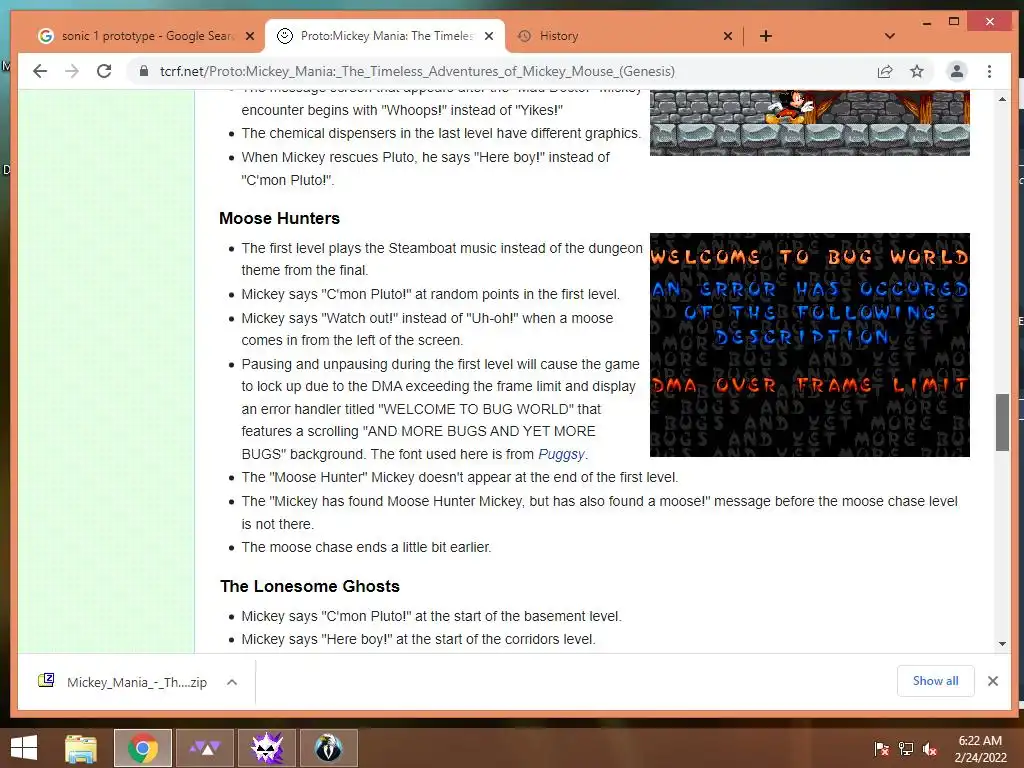Open the spiky purple face taskbar app
This screenshot has height=768, width=1024.
[x=267, y=748]
